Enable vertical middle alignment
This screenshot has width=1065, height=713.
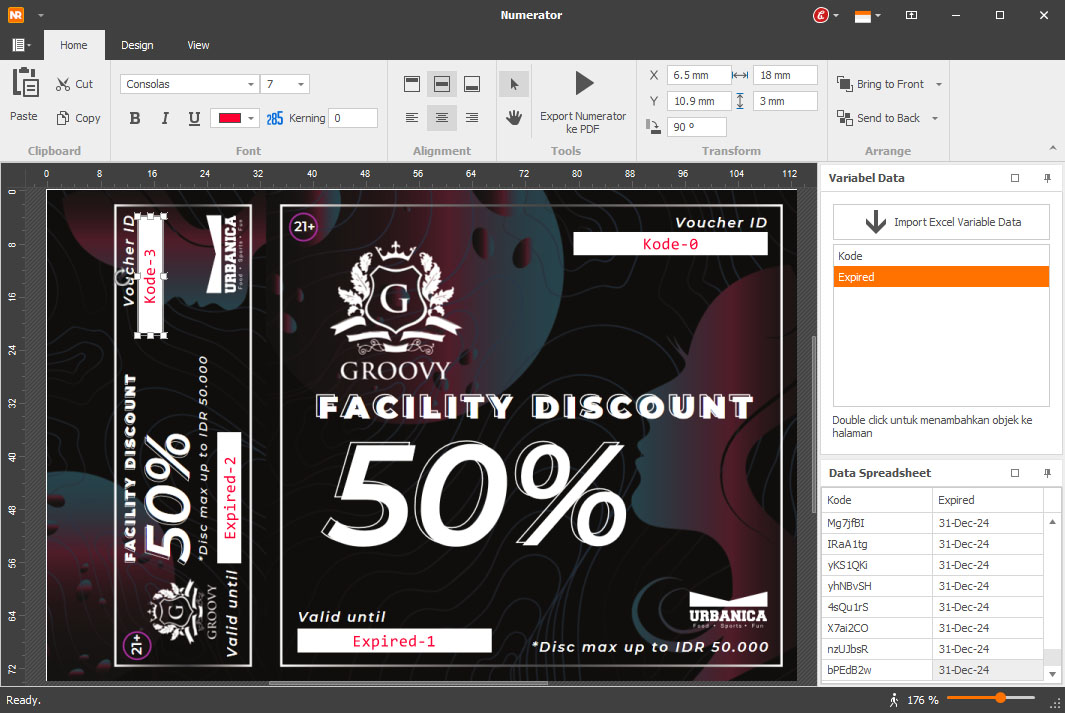tap(442, 84)
